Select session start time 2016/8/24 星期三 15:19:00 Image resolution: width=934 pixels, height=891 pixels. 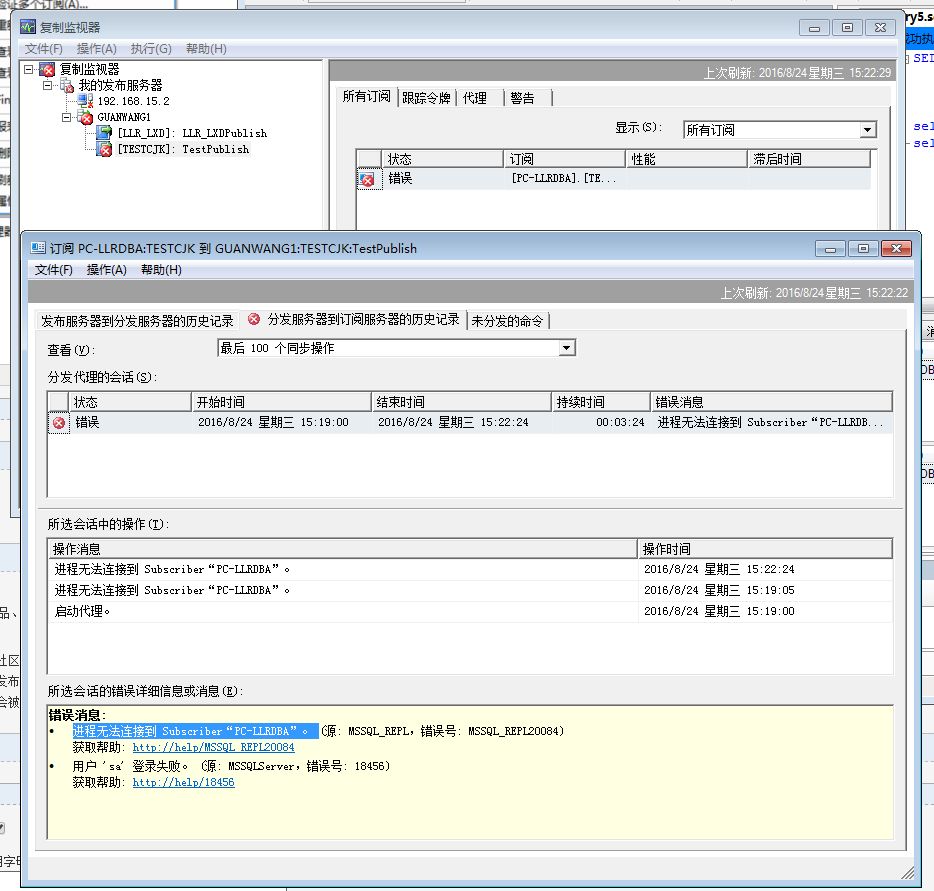(273, 422)
